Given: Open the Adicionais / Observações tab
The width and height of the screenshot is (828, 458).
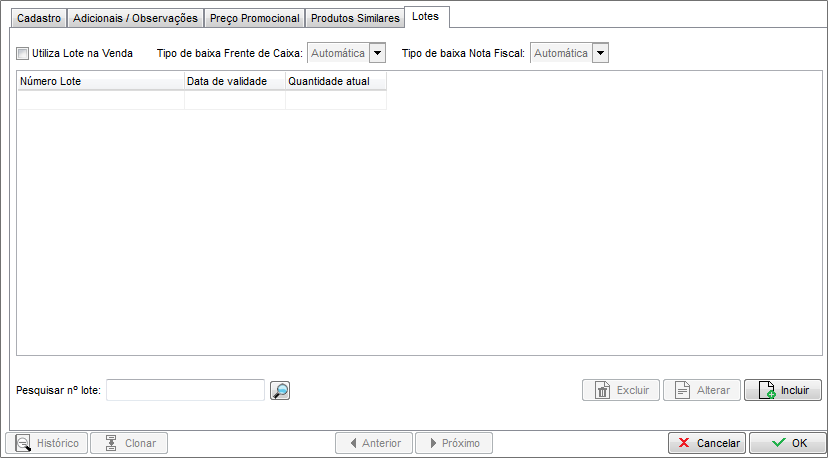Looking at the screenshot, I should click(x=135, y=18).
